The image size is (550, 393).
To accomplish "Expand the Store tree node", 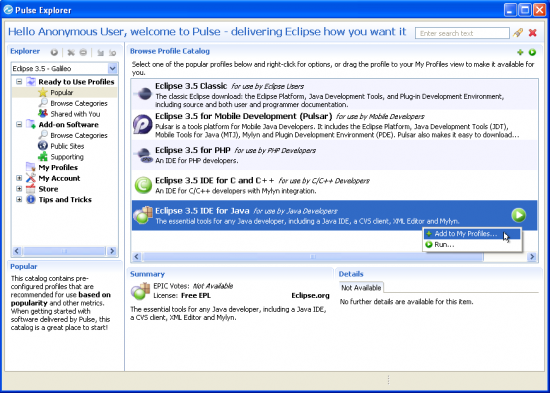I will [x=19, y=189].
